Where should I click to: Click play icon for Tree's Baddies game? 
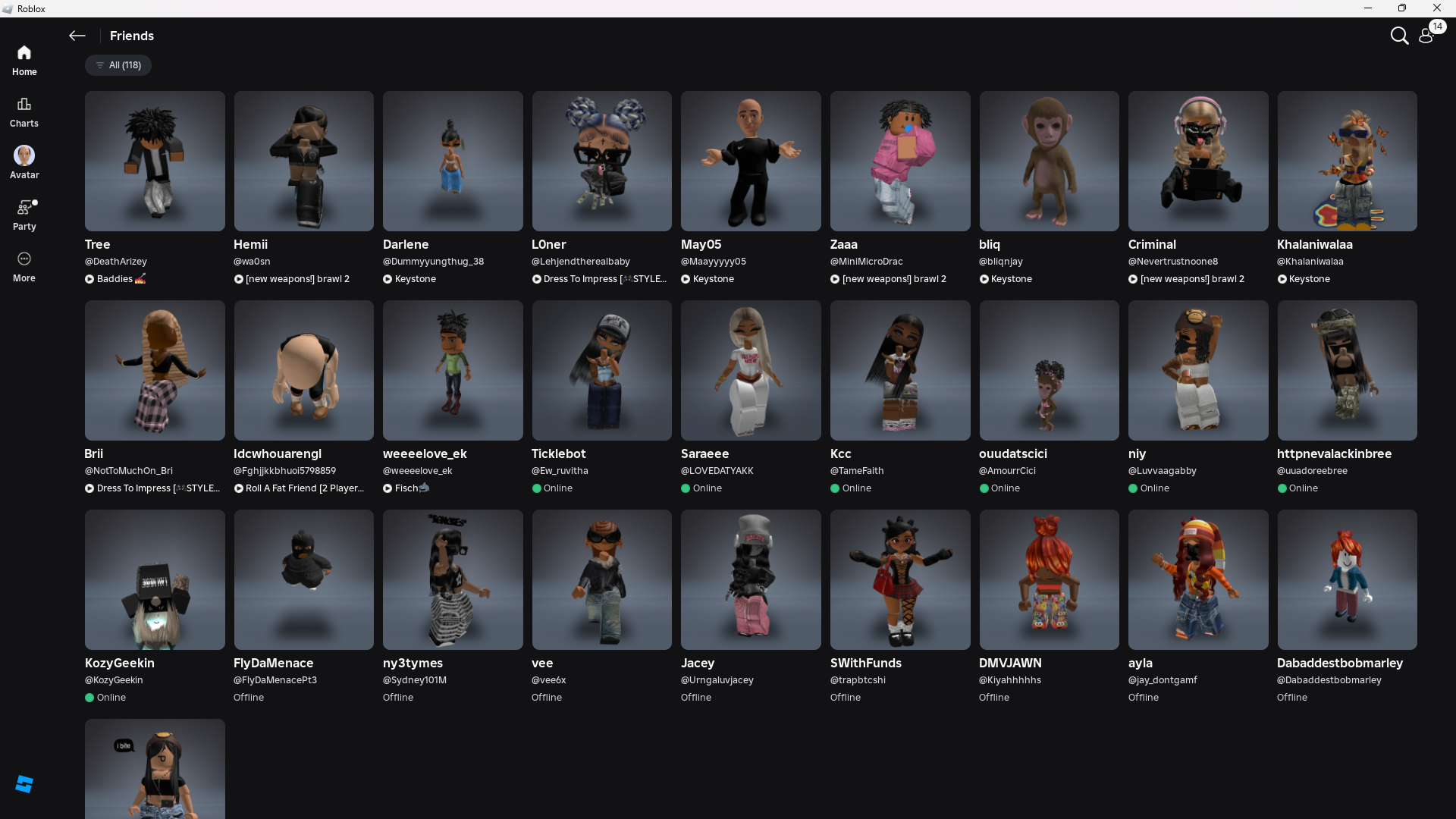click(89, 279)
